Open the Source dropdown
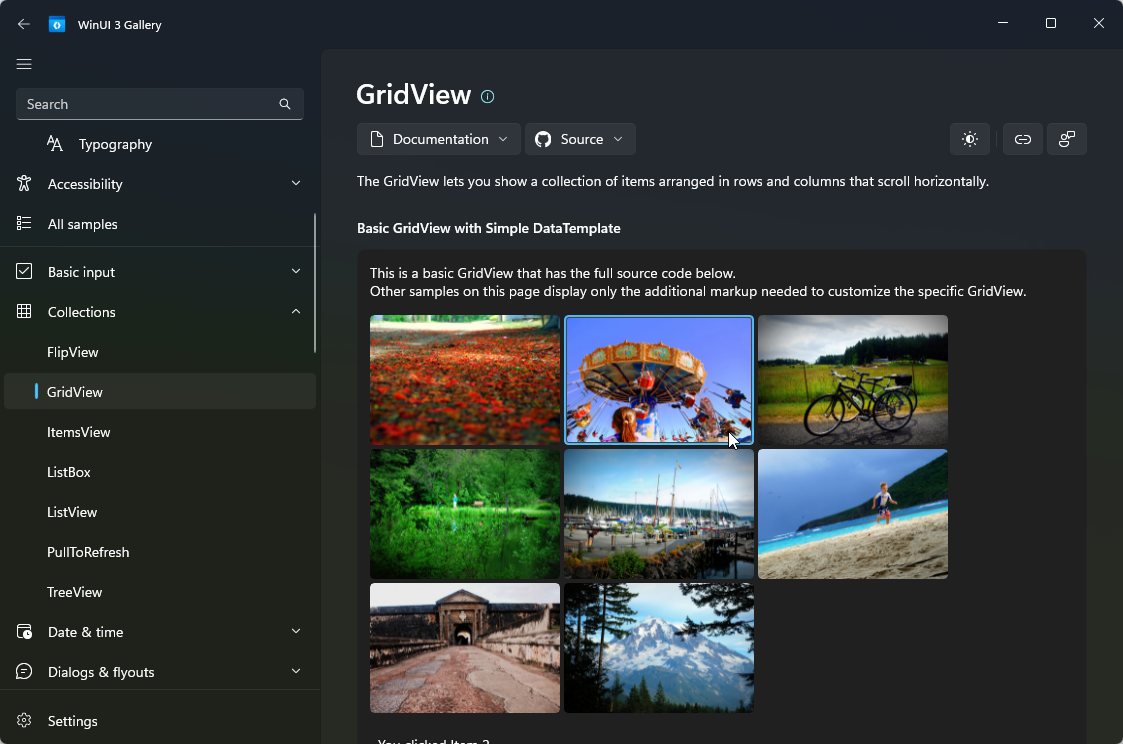This screenshot has height=744, width=1123. coord(580,139)
